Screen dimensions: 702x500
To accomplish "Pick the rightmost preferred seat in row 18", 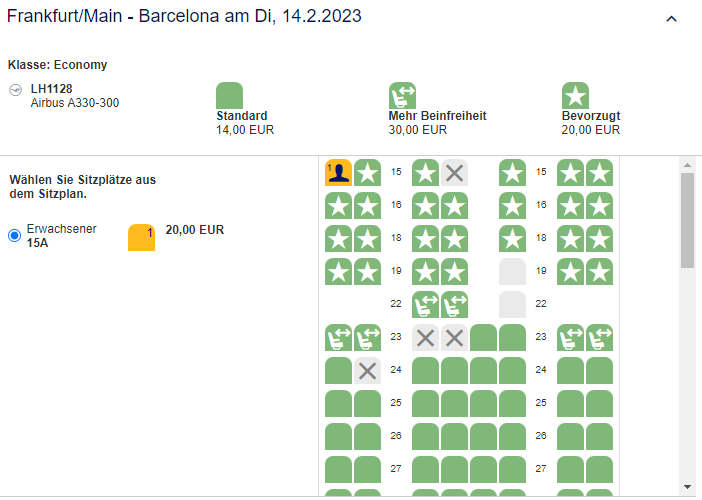I will (x=600, y=238).
